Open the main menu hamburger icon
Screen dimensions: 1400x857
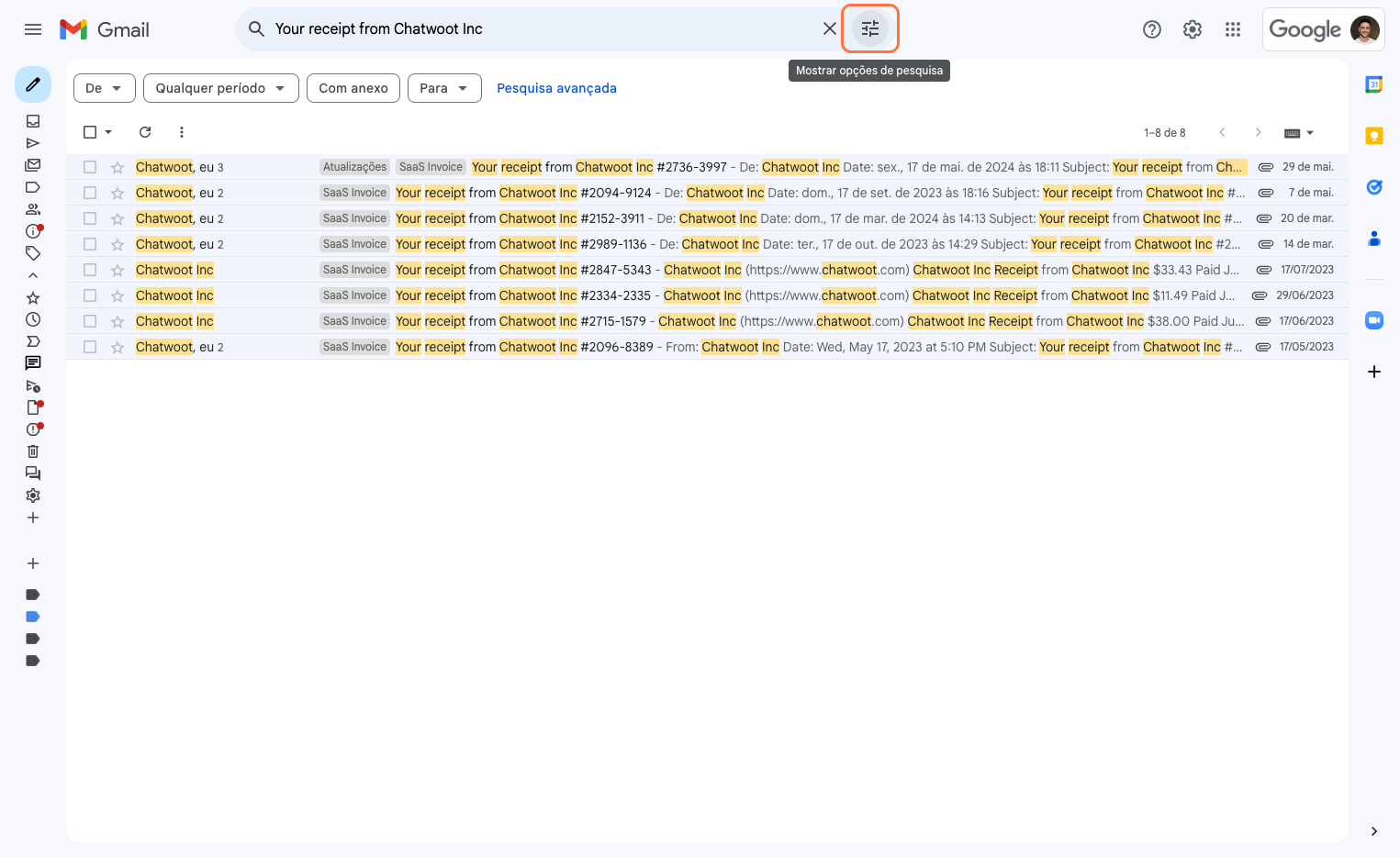point(33,29)
